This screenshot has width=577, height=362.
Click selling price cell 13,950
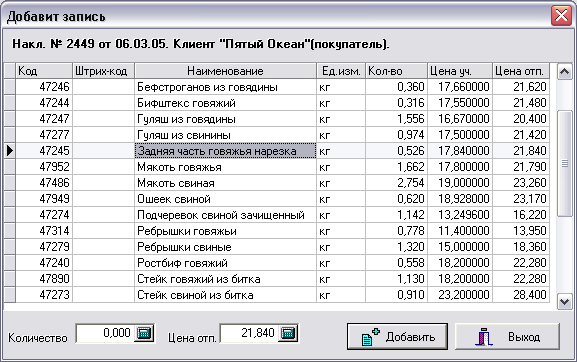(x=521, y=231)
